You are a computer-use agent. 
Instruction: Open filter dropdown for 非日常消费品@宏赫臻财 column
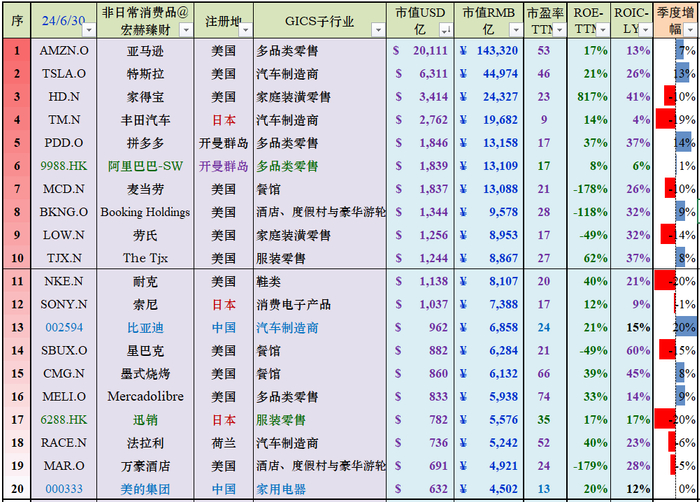pos(186,30)
